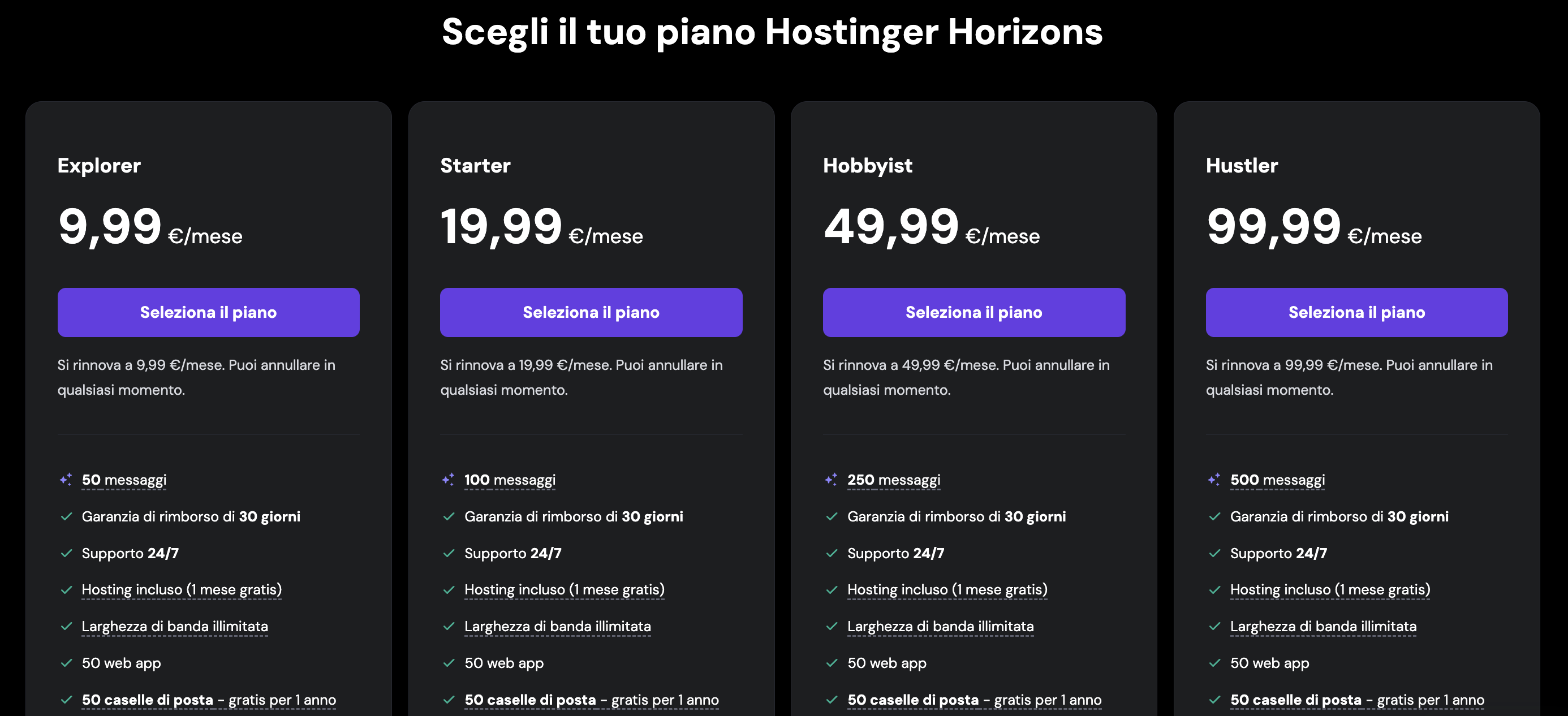Choose the Hobbyist plan button
The height and width of the screenshot is (716, 1568).
click(973, 312)
